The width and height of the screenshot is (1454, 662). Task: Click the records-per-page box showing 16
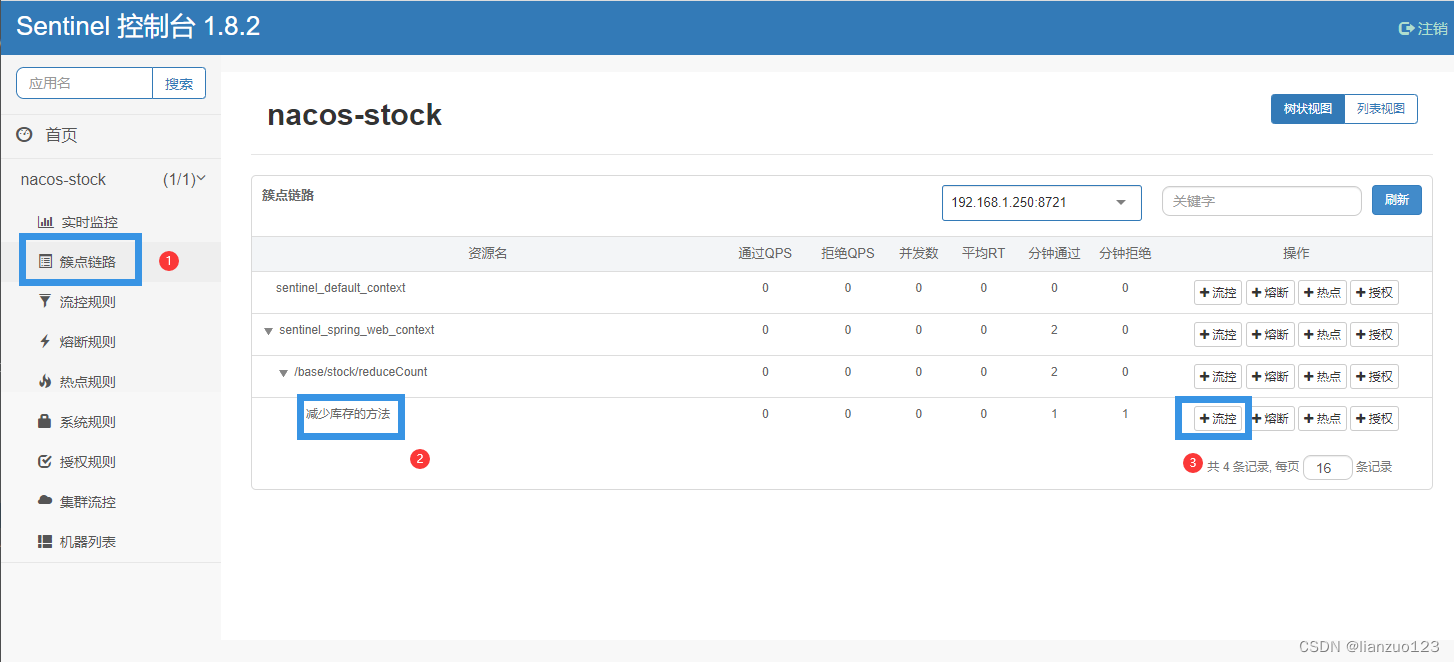click(1328, 467)
